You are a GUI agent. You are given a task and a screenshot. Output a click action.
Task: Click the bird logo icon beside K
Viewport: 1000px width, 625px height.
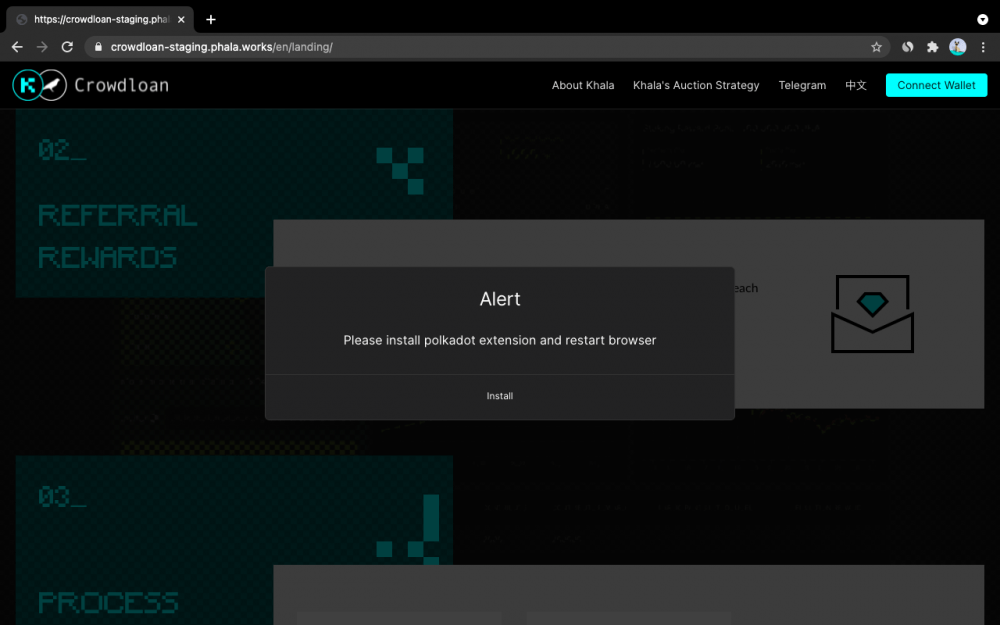[54, 85]
